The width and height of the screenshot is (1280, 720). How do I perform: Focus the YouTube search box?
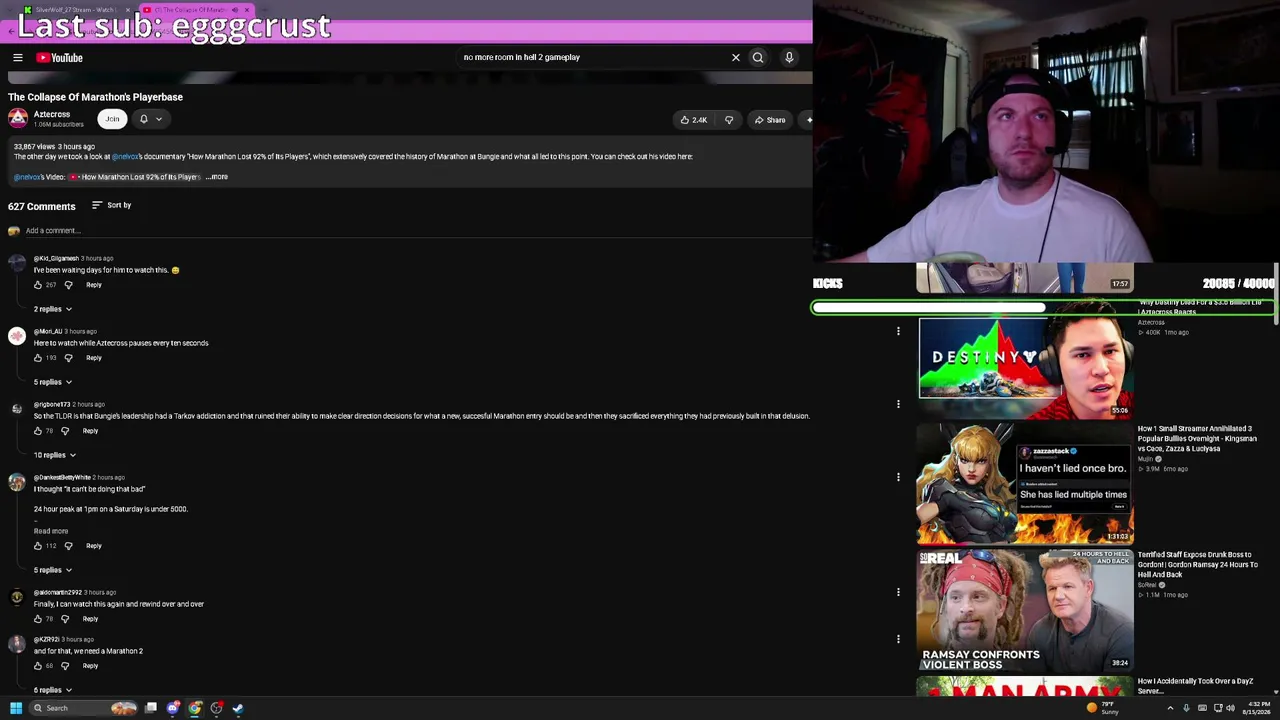pyautogui.click(x=592, y=58)
